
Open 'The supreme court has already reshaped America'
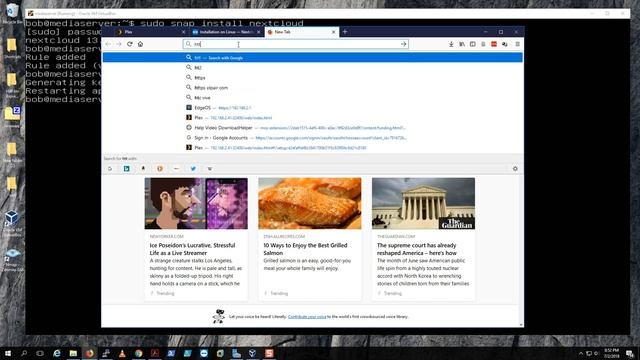(x=417, y=249)
